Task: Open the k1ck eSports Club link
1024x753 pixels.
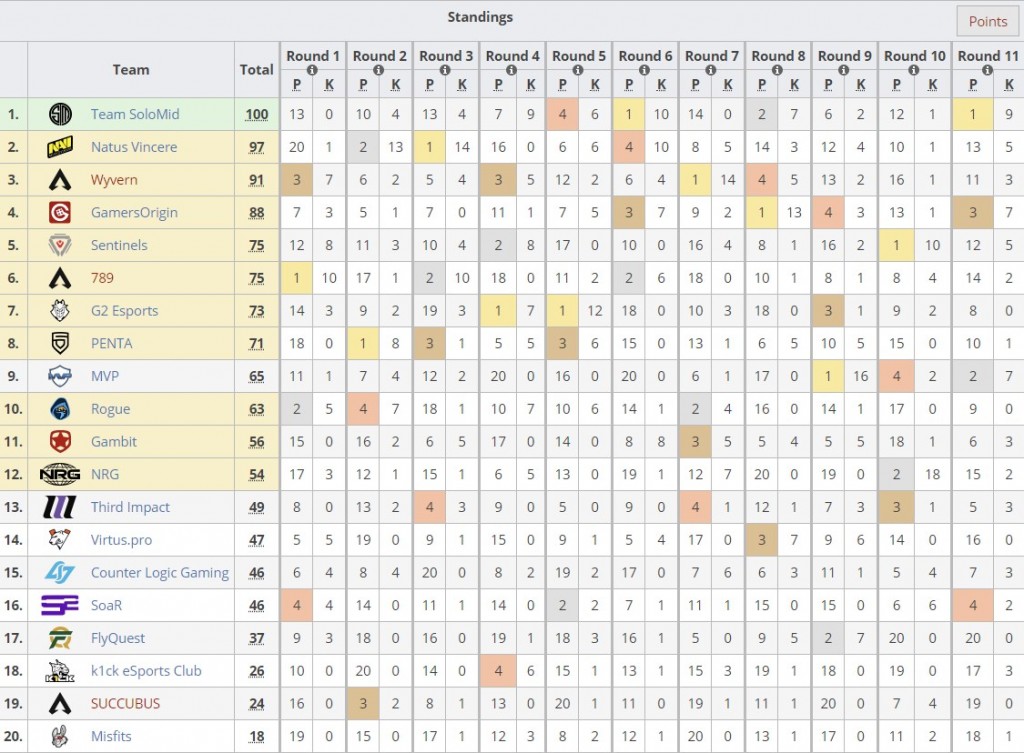Action: pyautogui.click(x=146, y=671)
